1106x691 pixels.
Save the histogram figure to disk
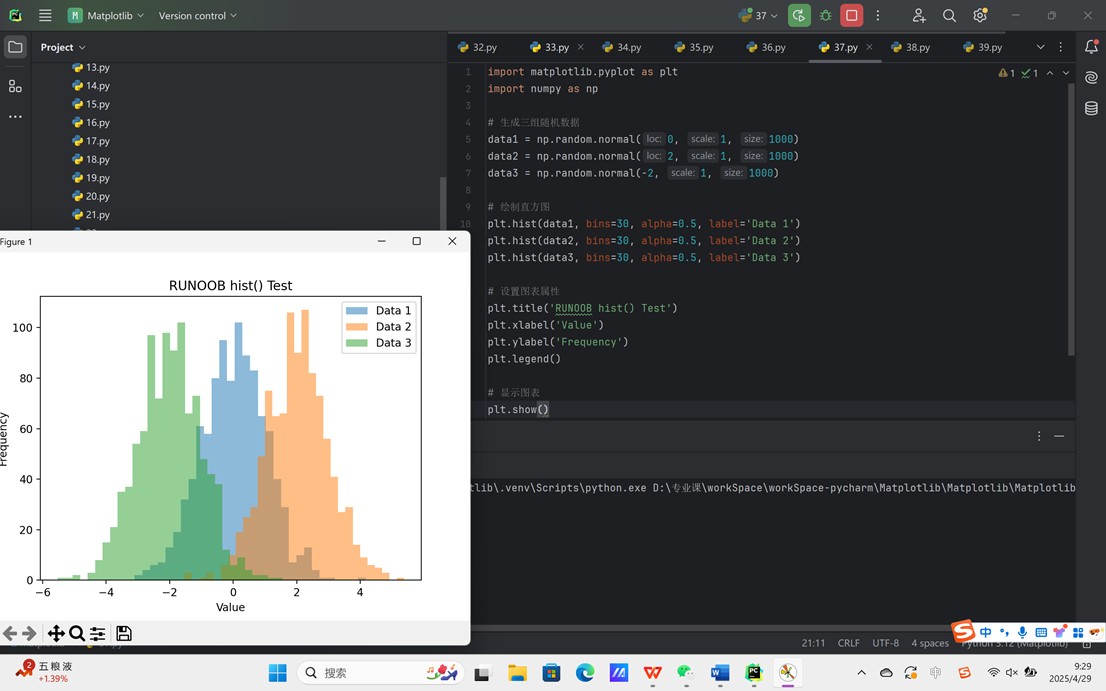[123, 632]
